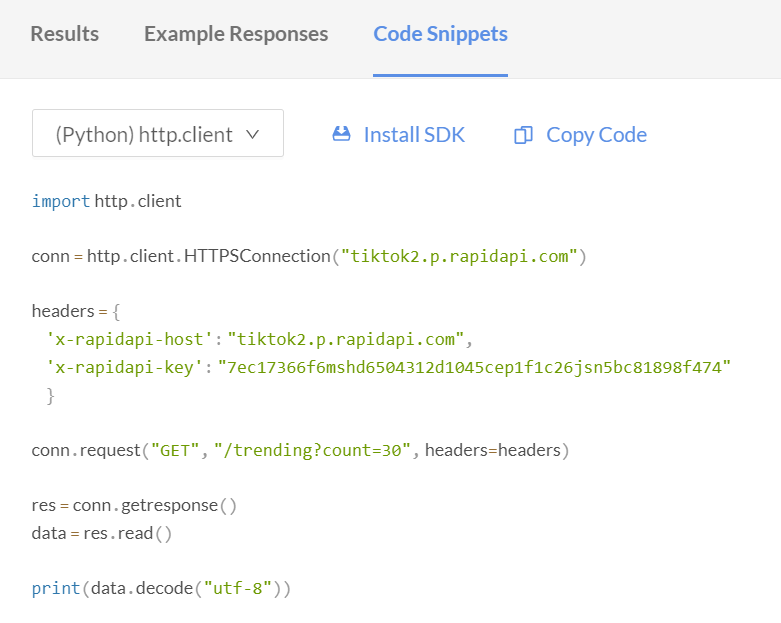The image size is (781, 623).
Task: Click the print keyword in last line
Action: click(x=56, y=589)
